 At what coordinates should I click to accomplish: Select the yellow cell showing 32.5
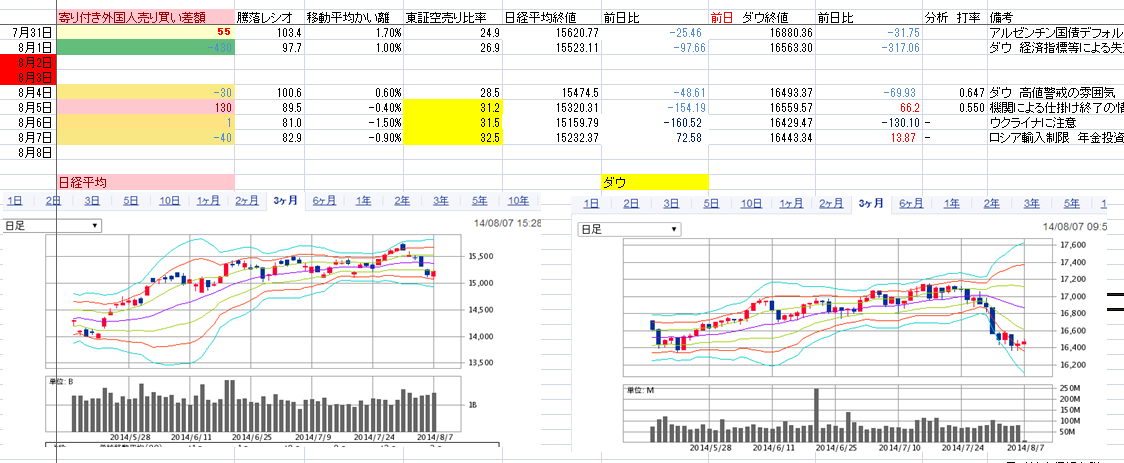[453, 137]
